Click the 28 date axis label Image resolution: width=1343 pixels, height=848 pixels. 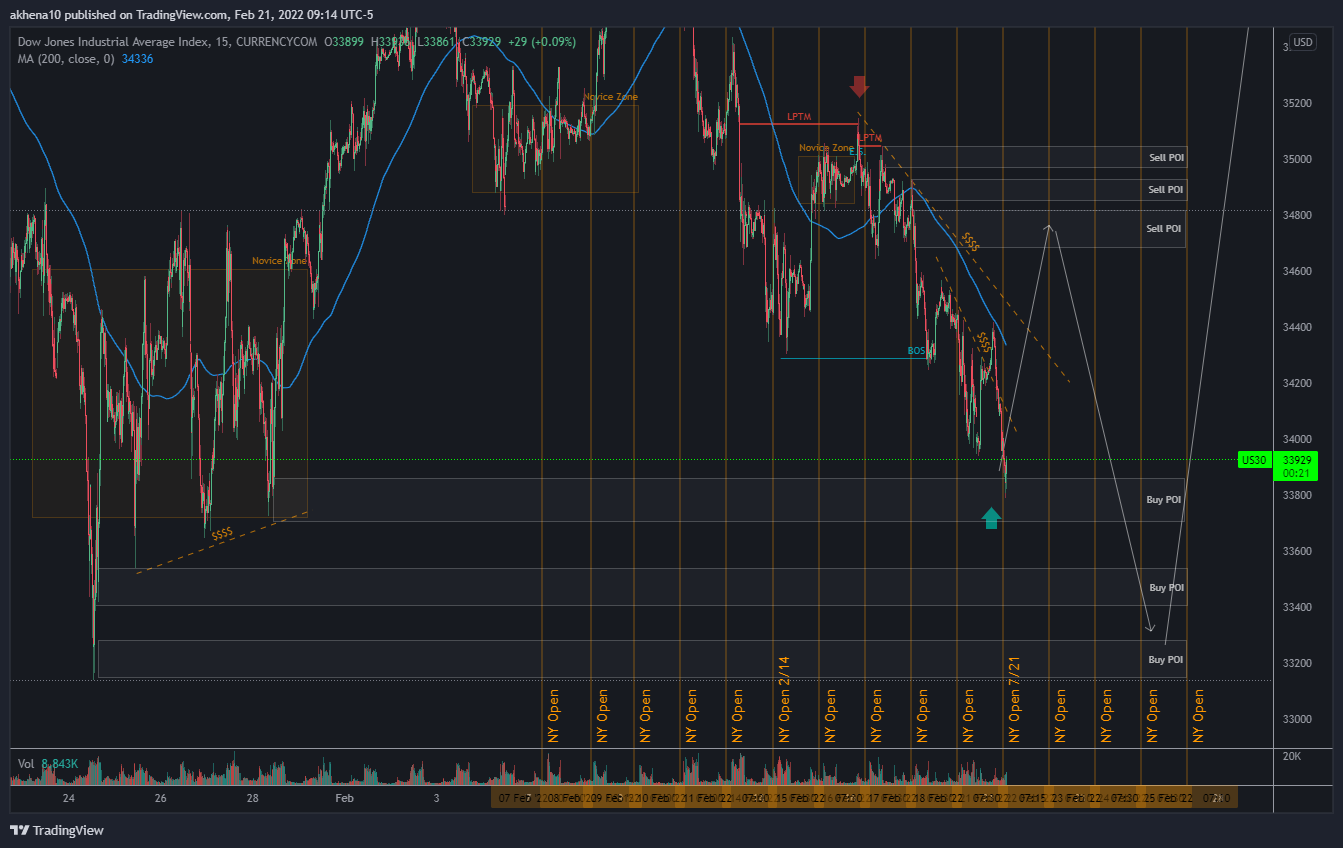point(253,798)
